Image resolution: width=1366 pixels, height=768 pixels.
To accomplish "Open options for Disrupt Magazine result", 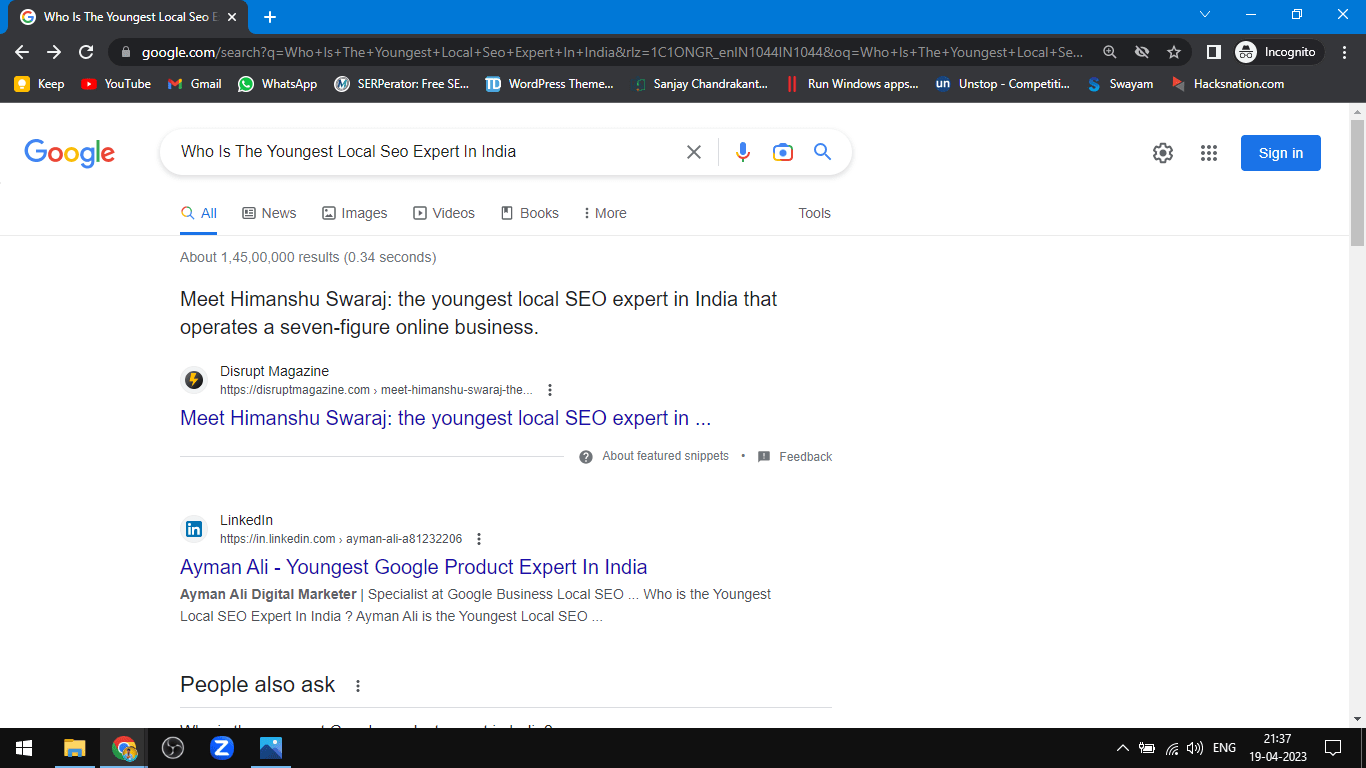I will tap(549, 390).
